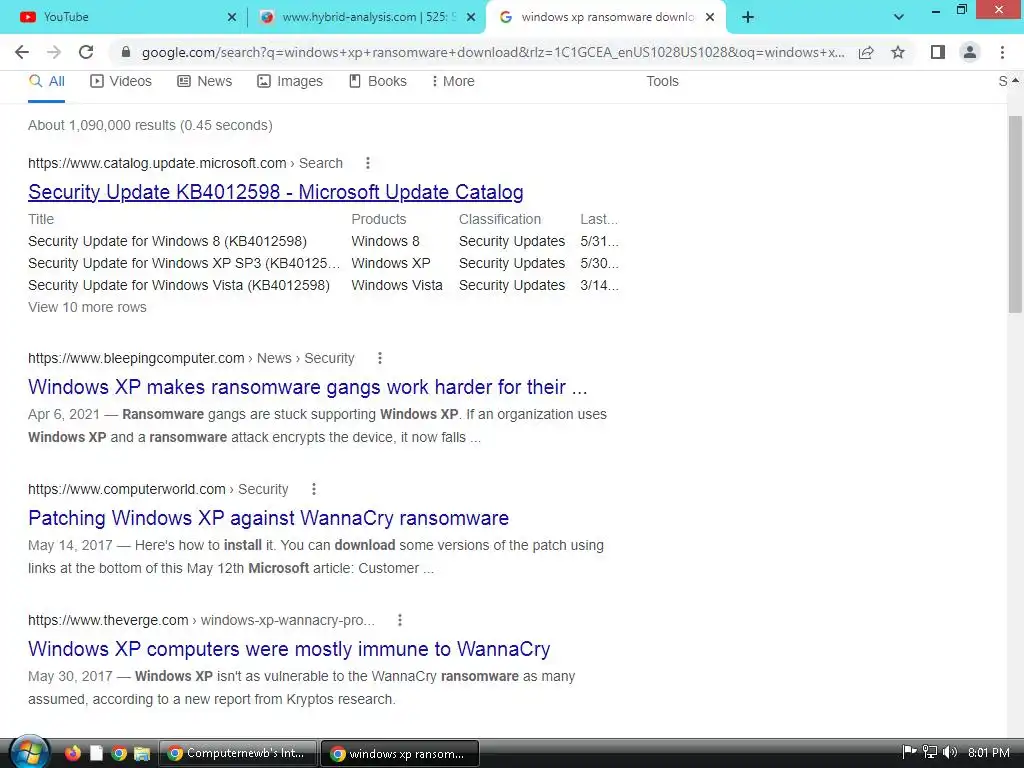This screenshot has height=768, width=1024.
Task: Open a new tab with the plus button
Action: pos(748,17)
